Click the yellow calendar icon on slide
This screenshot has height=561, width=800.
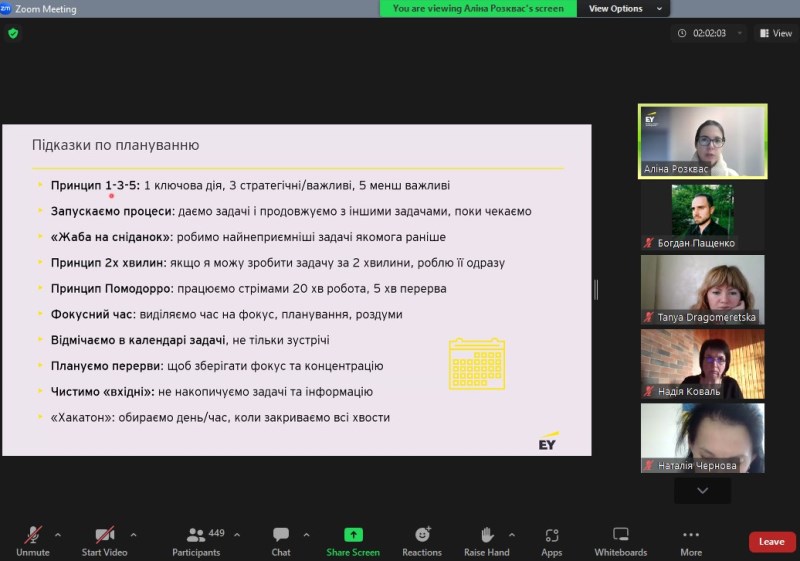[477, 364]
